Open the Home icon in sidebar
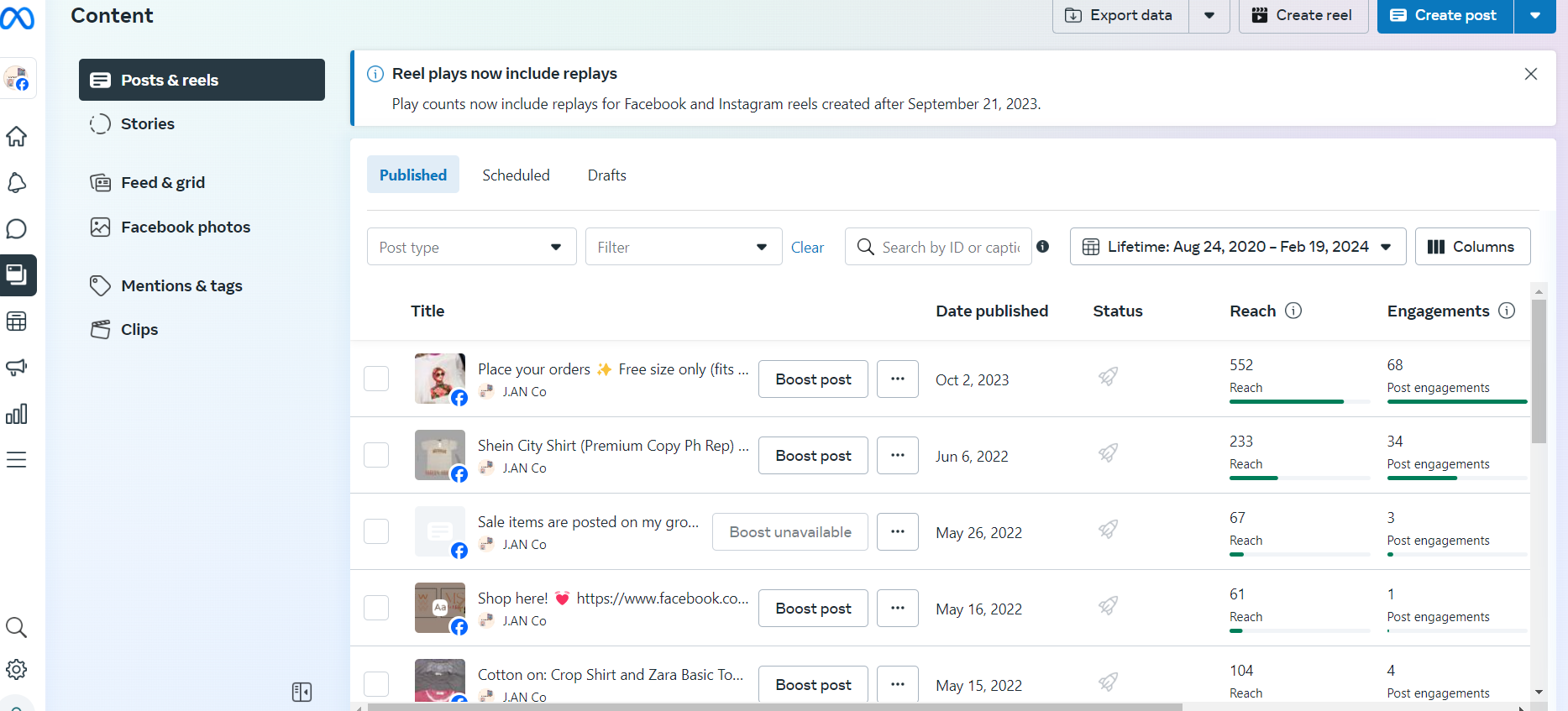This screenshot has height=711, width=1568. pos(17,136)
